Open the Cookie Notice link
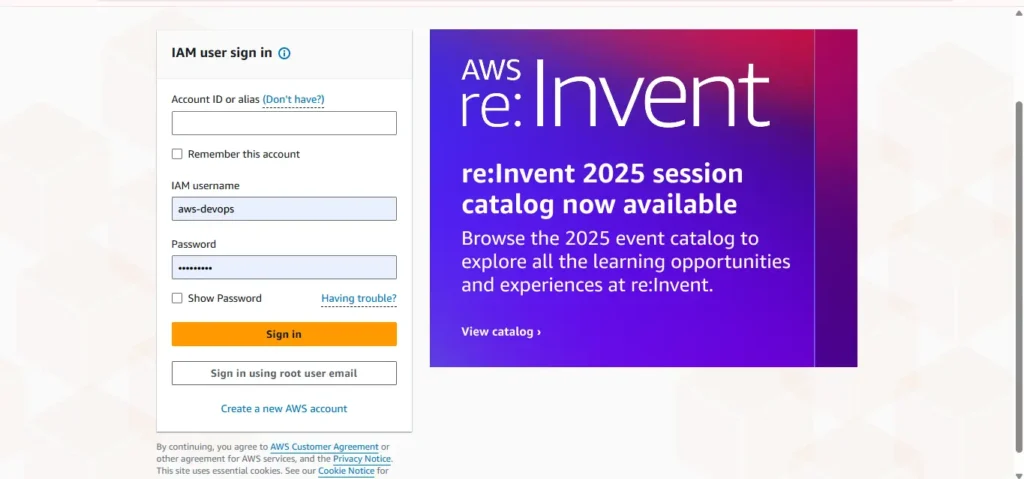 (x=346, y=471)
